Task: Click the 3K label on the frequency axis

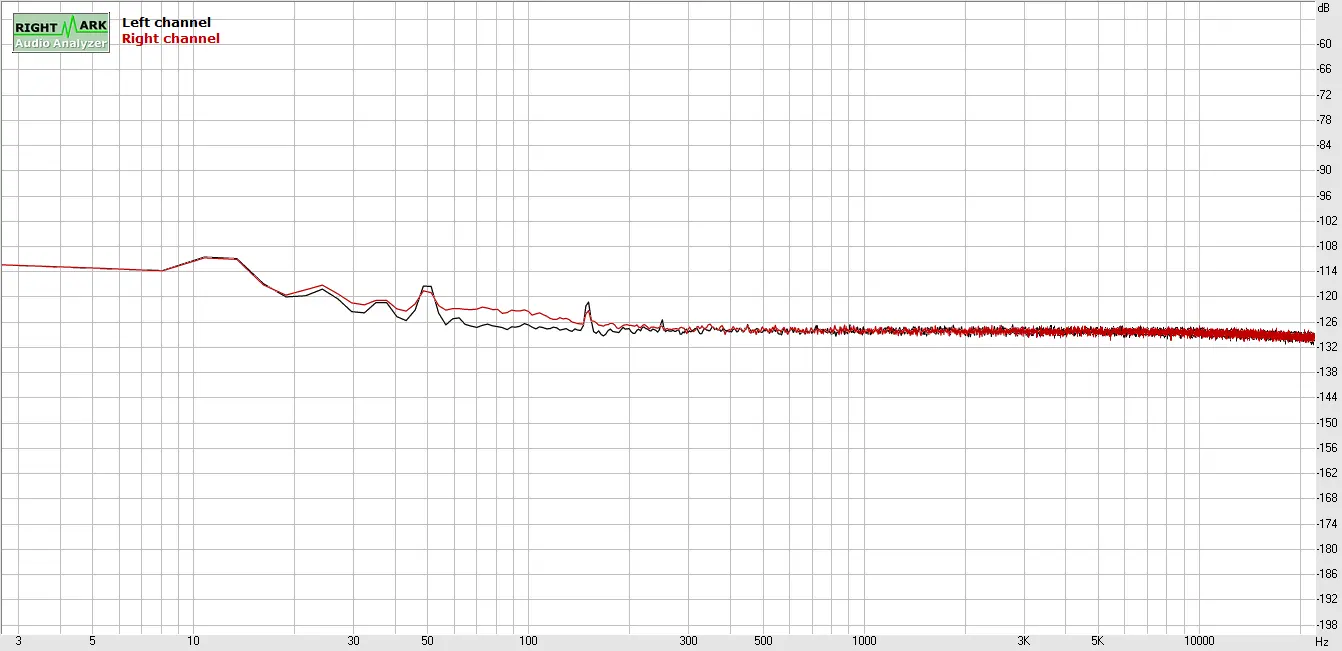Action: [x=1024, y=640]
